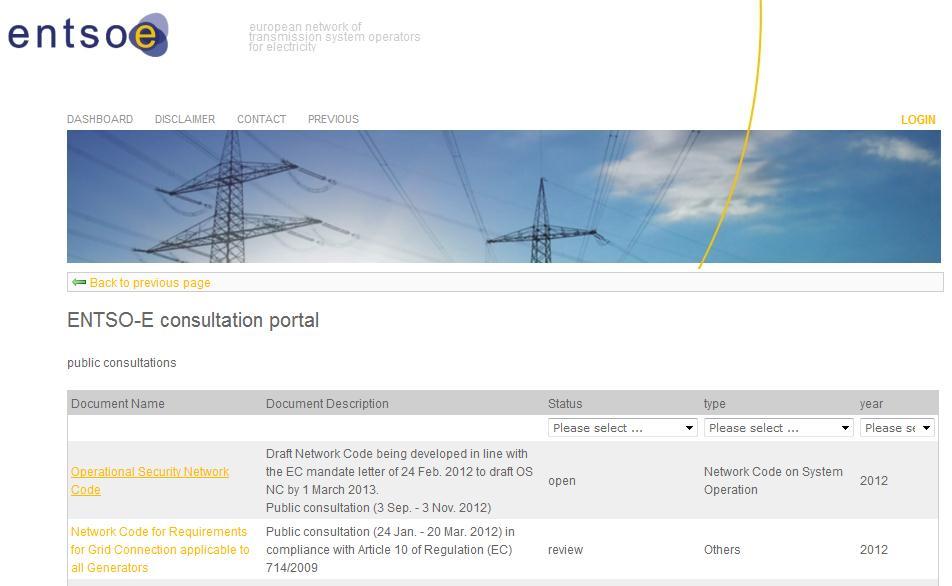This screenshot has width=952, height=586.
Task: Open the type filter dropdown
Action: [778, 428]
